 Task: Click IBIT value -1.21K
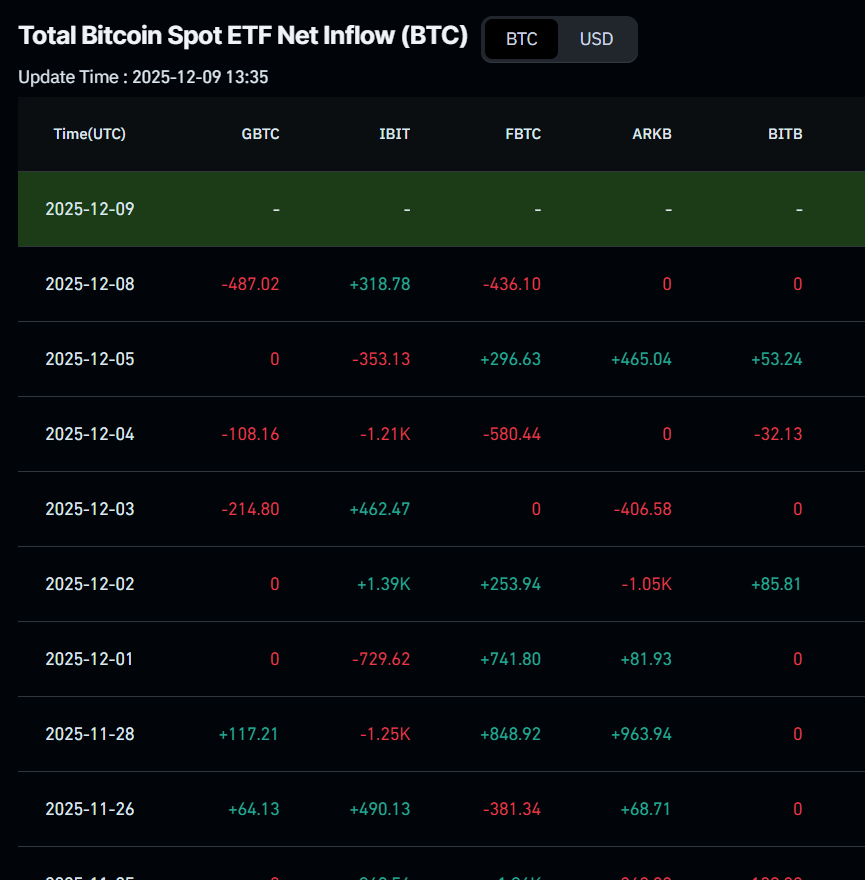point(385,434)
